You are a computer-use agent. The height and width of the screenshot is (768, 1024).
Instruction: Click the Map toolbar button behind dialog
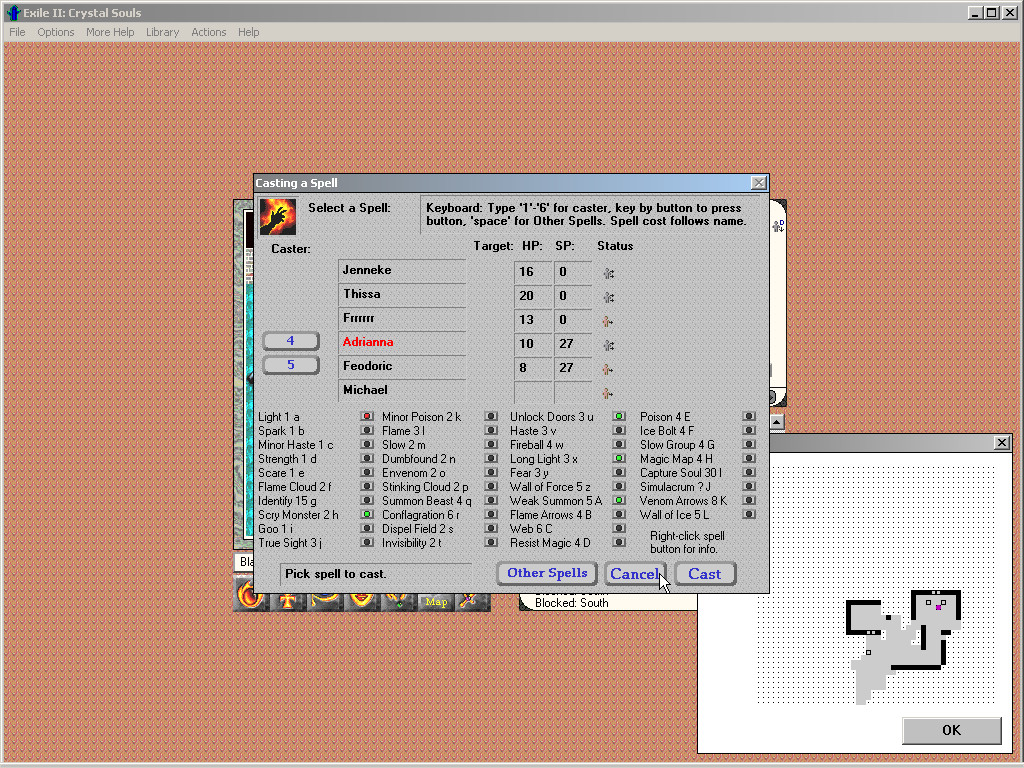coord(436,601)
